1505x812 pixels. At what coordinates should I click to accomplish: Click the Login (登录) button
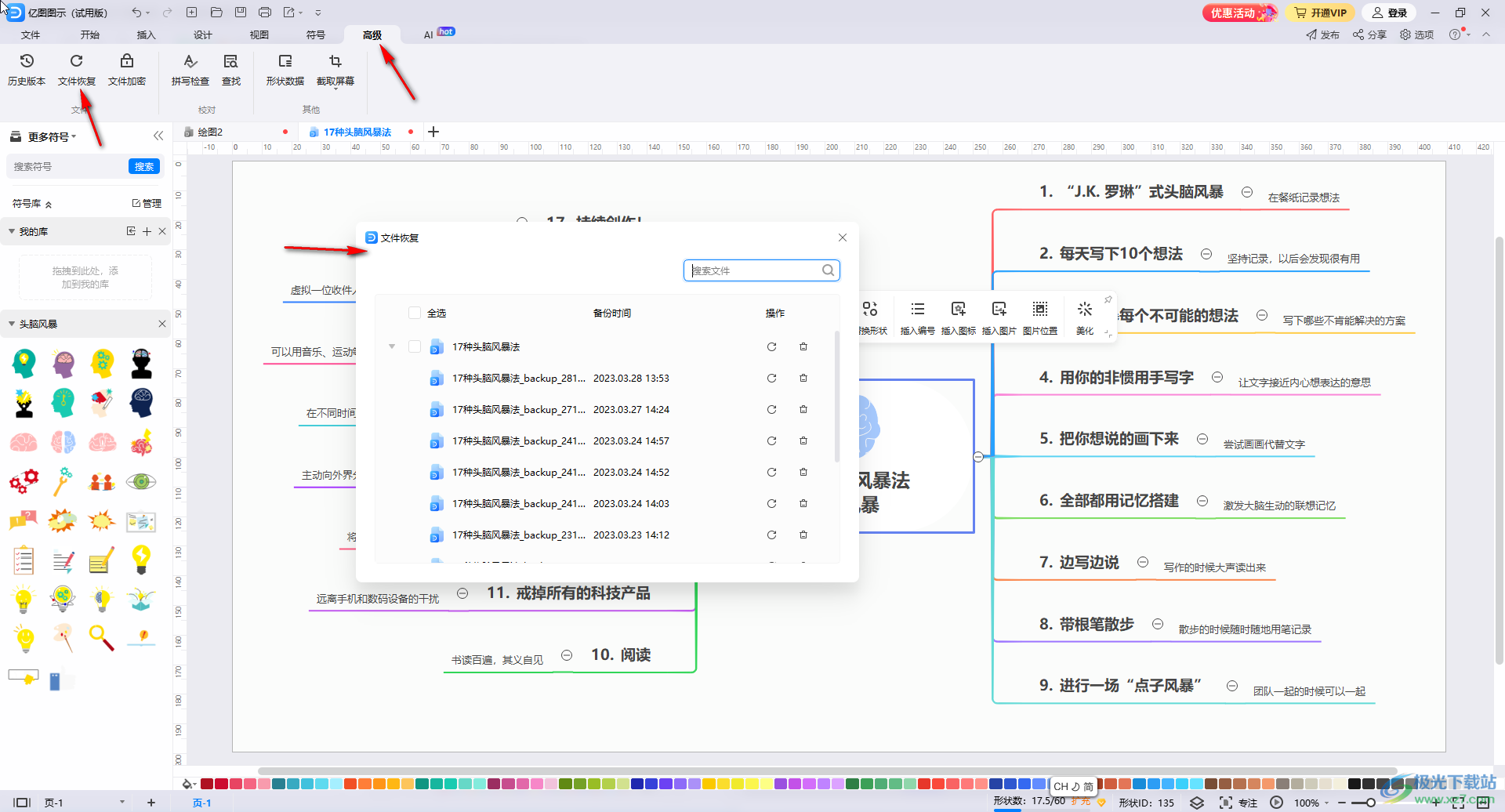coord(1390,13)
